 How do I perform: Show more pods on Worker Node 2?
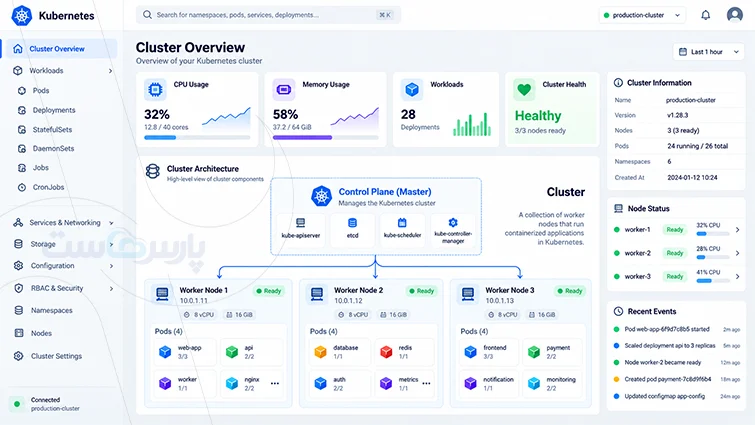[x=426, y=384]
